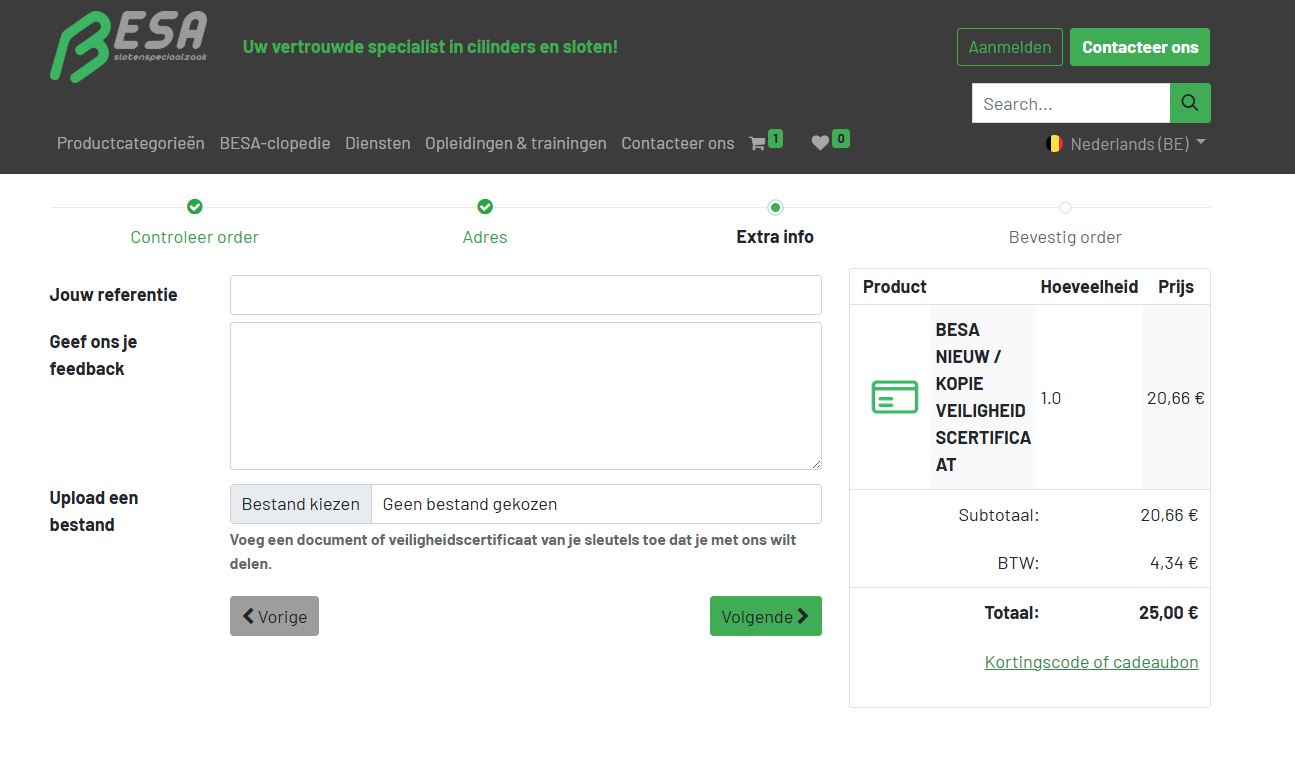Image resolution: width=1295 pixels, height=767 pixels.
Task: Open Opleidingen & trainingen menu item
Action: pyautogui.click(x=515, y=143)
